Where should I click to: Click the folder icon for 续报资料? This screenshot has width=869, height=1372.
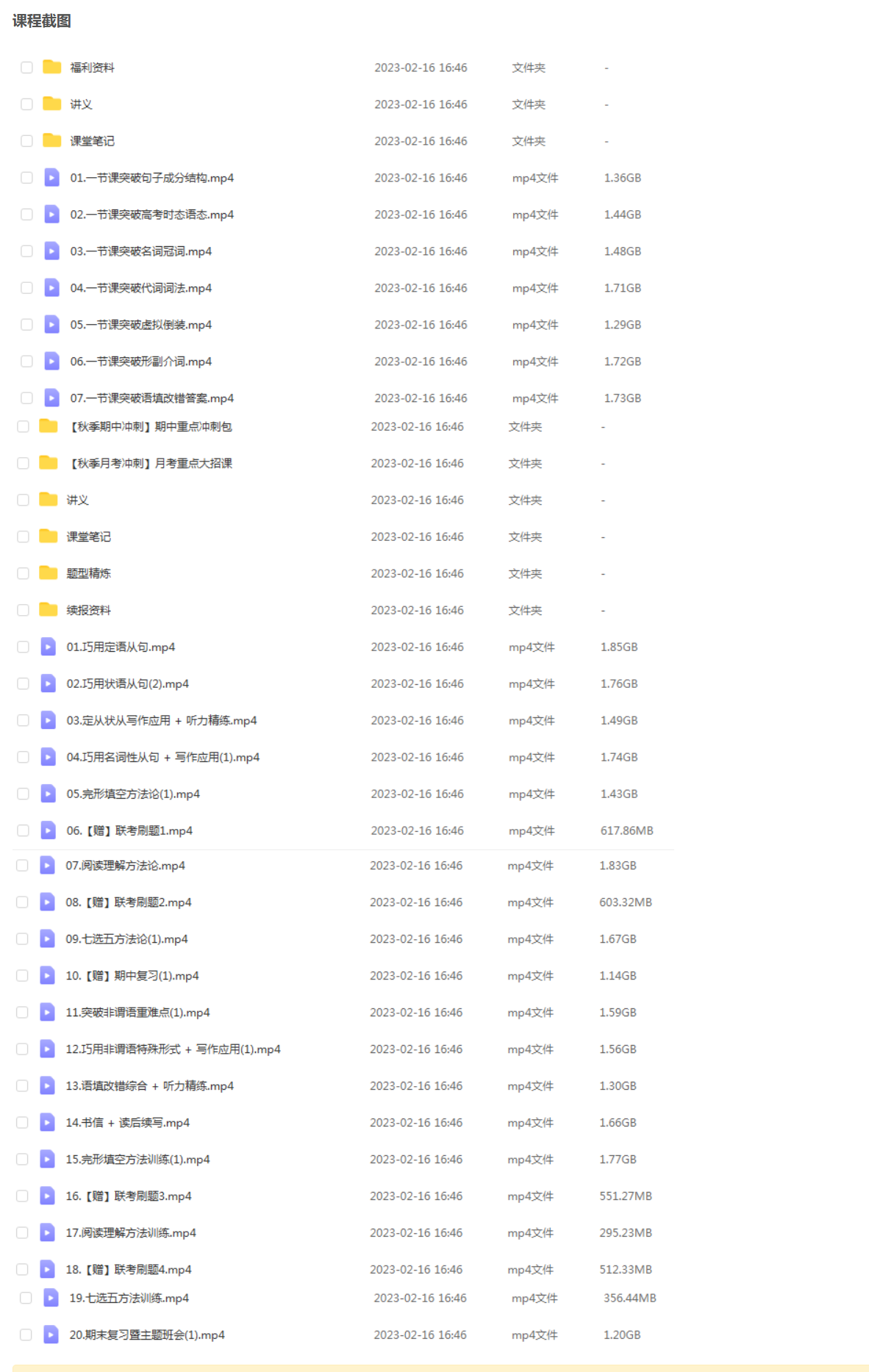point(48,609)
